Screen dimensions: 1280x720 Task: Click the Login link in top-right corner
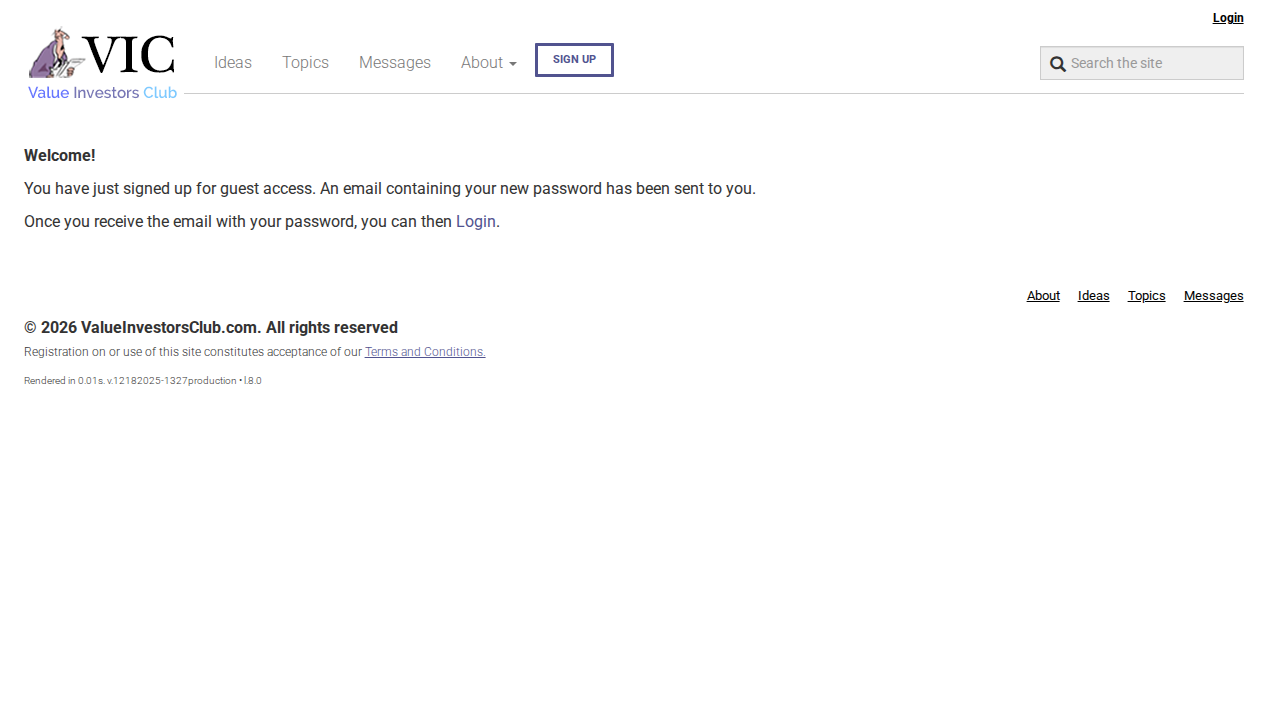tap(1228, 18)
